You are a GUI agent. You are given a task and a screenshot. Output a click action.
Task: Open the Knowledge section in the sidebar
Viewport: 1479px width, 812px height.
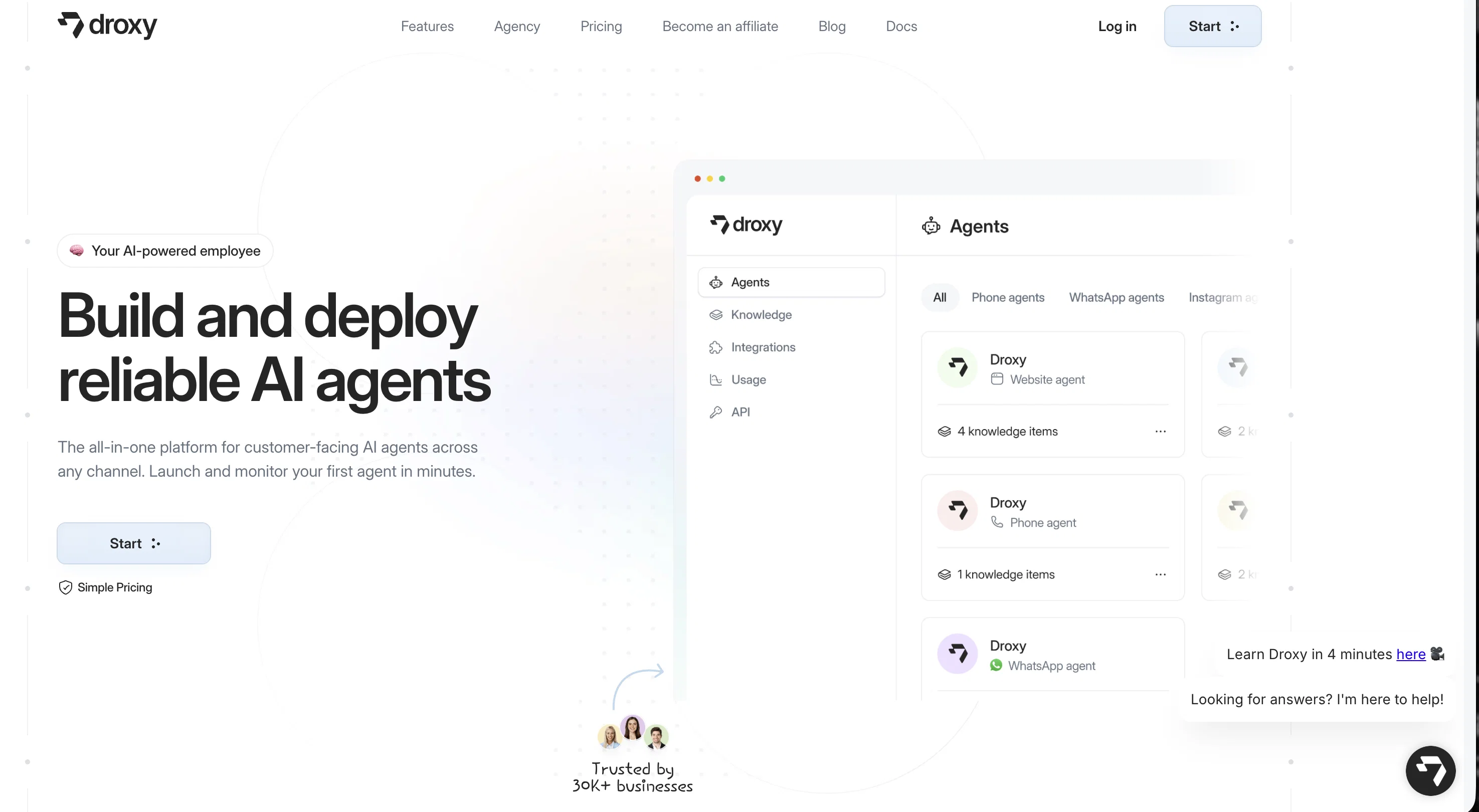click(791, 315)
